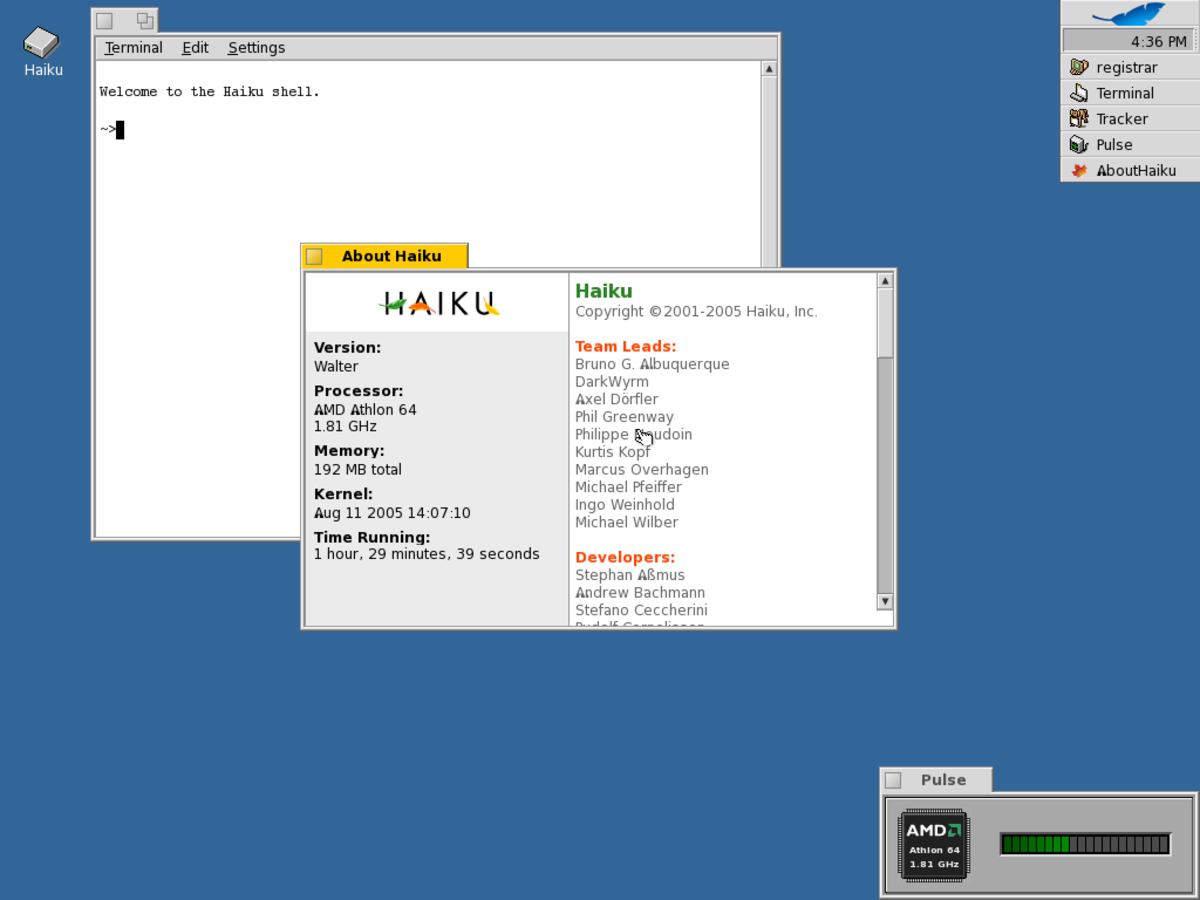Click the Team Leads heading

point(626,347)
